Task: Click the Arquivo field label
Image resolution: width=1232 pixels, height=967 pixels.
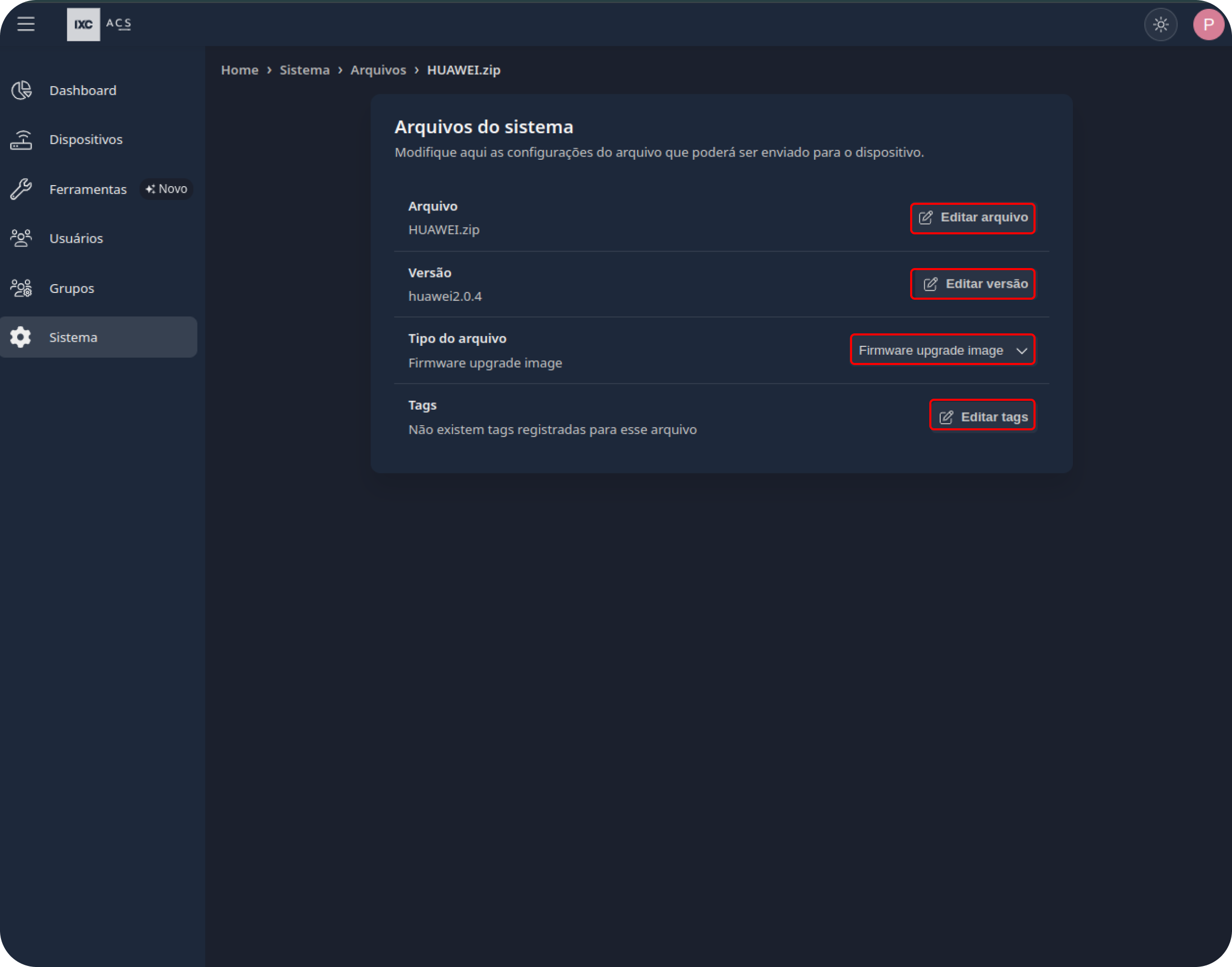Action: [x=433, y=206]
